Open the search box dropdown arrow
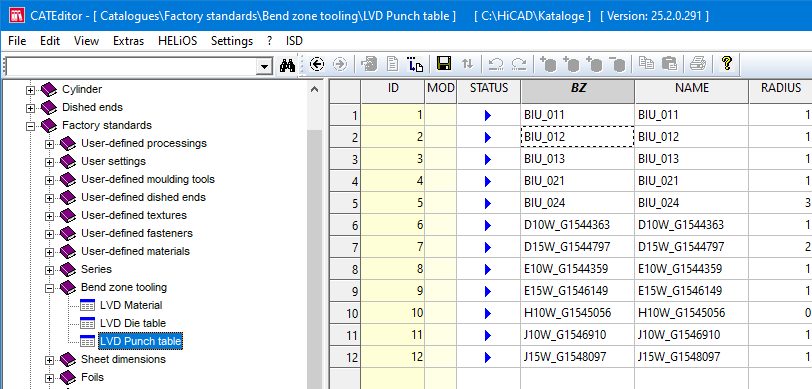Image resolution: width=812 pixels, height=389 pixels. 265,66
